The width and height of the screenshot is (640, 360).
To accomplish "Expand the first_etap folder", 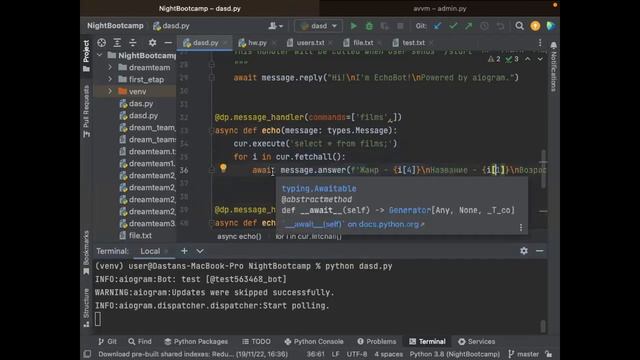I will (110, 79).
